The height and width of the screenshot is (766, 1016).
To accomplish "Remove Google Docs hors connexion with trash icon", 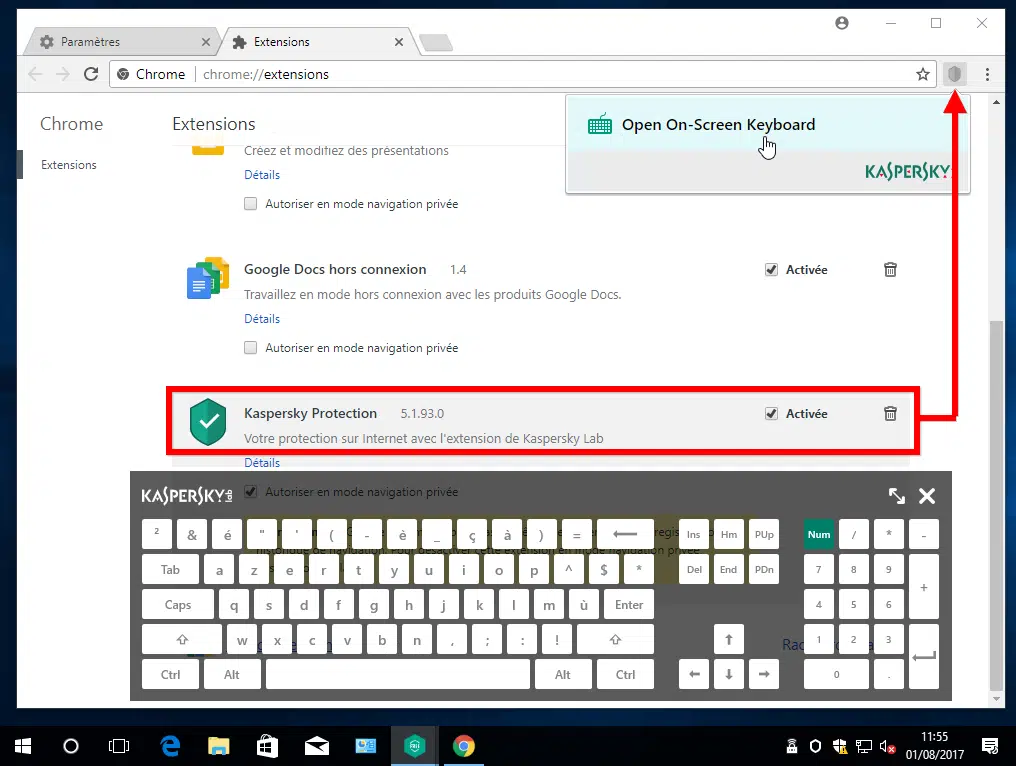I will click(x=890, y=270).
